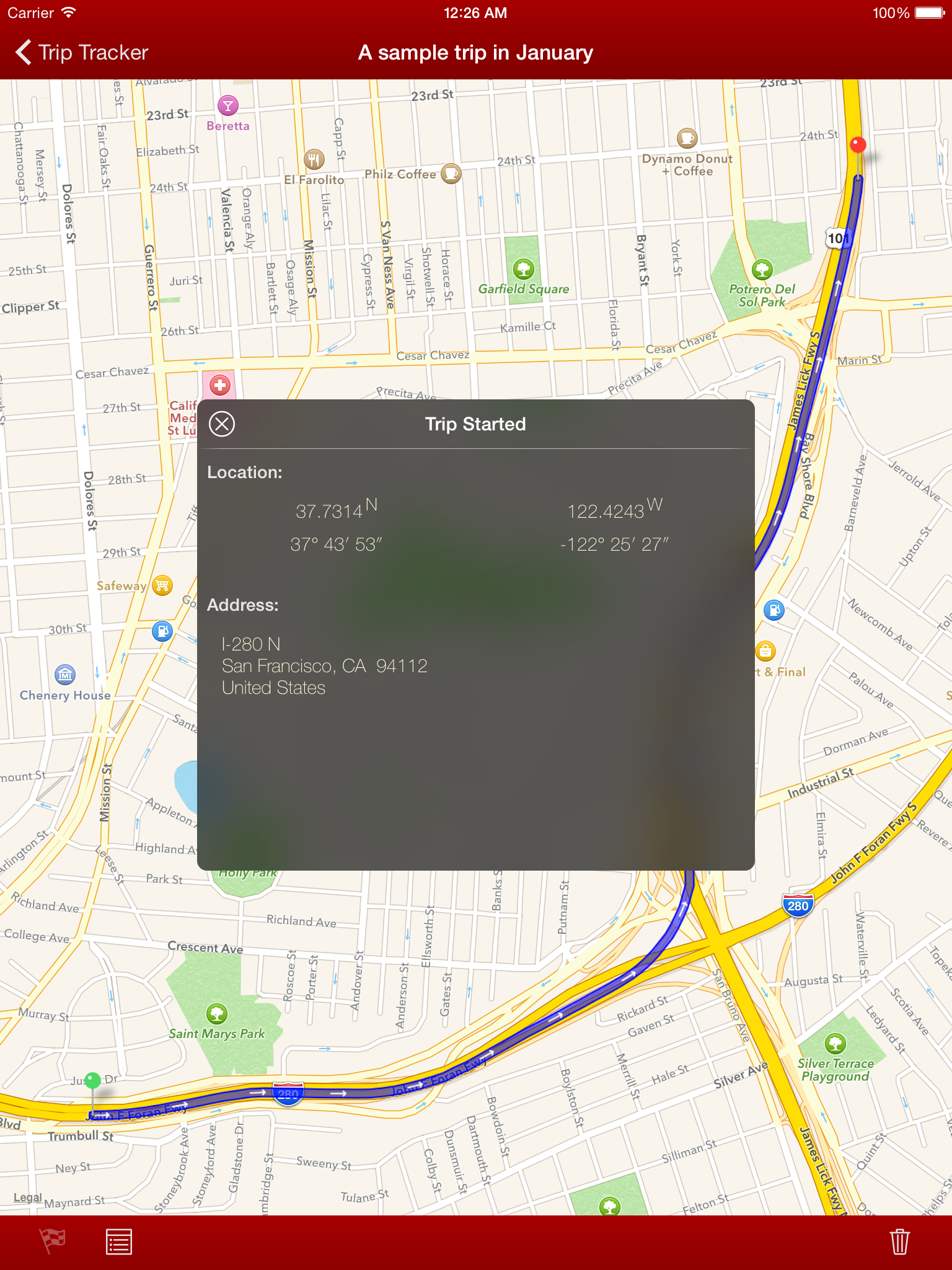The image size is (952, 1270).
Task: Open the Legal link on map
Action: tap(28, 1197)
